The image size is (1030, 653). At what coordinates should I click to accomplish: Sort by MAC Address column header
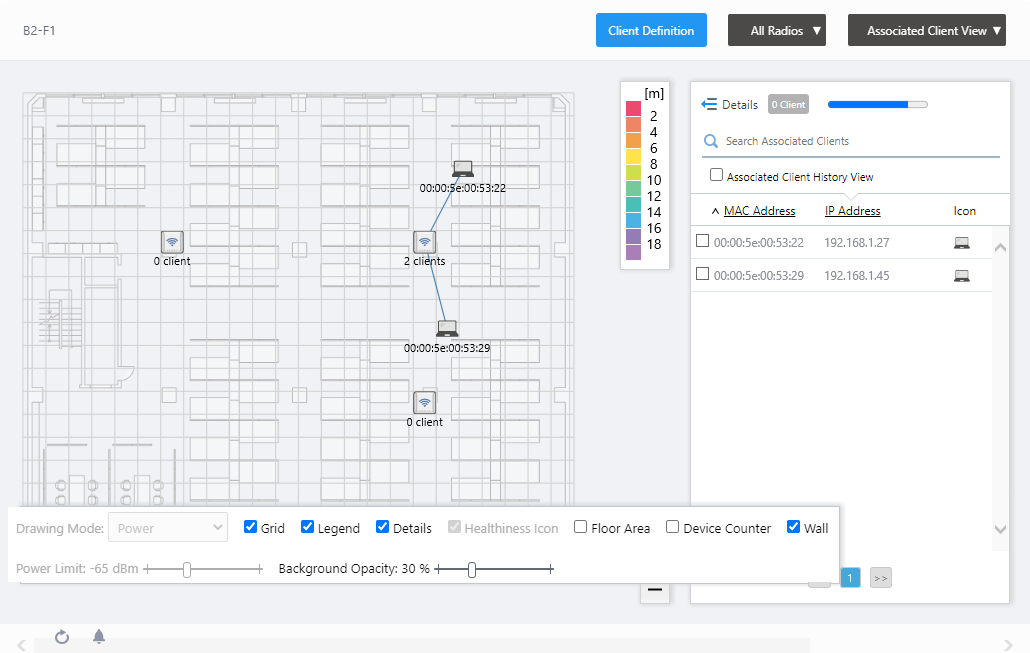(x=759, y=211)
